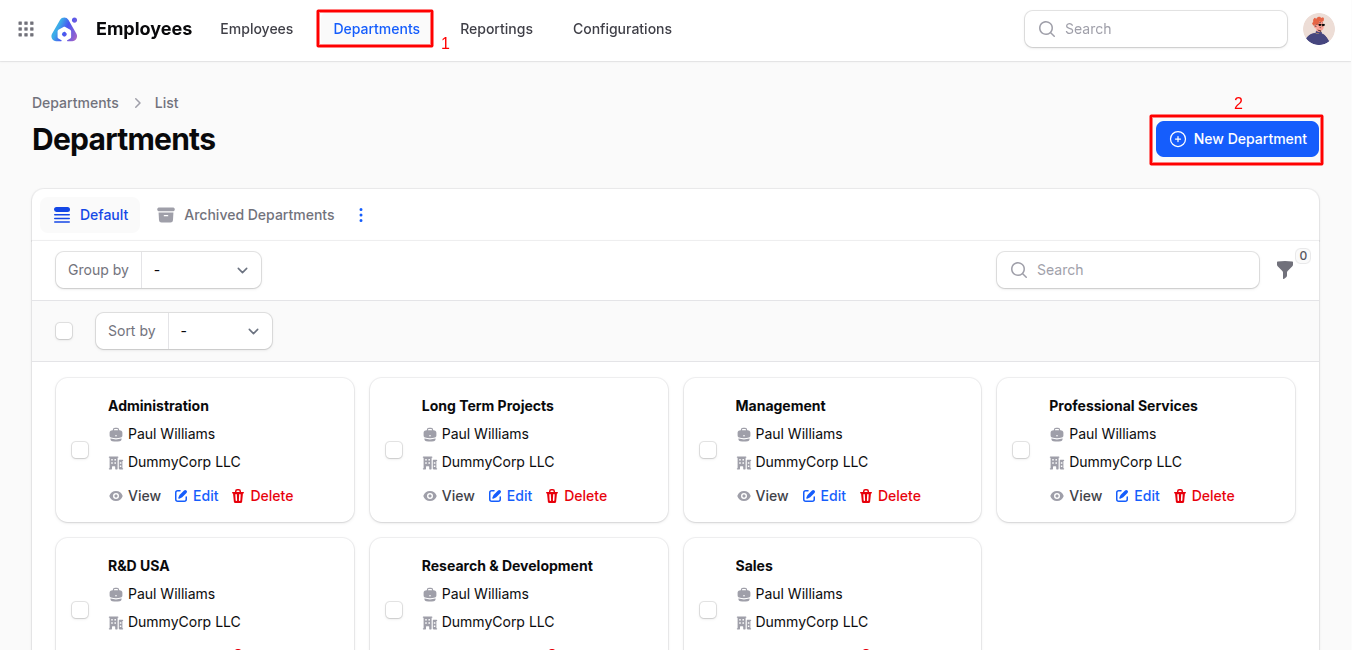Tick the select-all checkbox beside Sort by
This screenshot has height=650, width=1352.
point(64,331)
